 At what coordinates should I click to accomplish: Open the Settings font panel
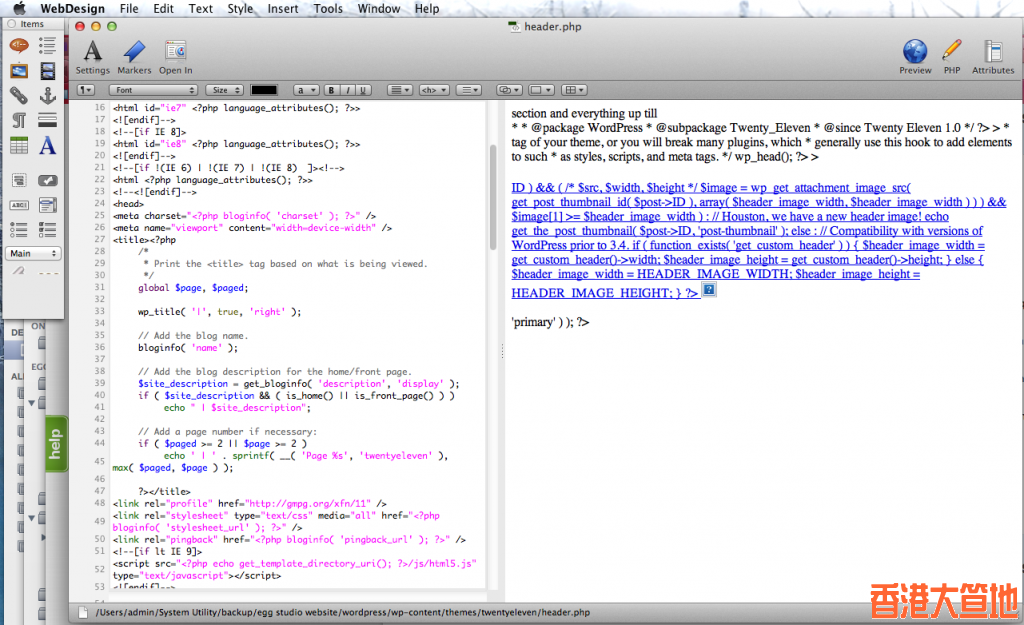pyautogui.click(x=93, y=57)
